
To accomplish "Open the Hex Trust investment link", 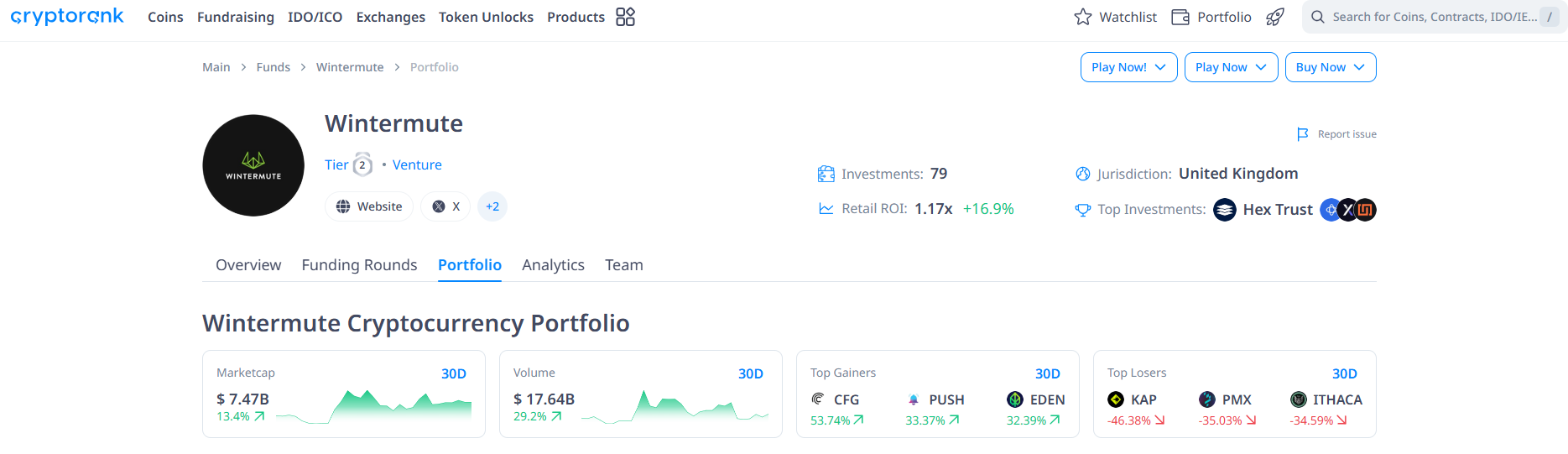I will (1278, 210).
